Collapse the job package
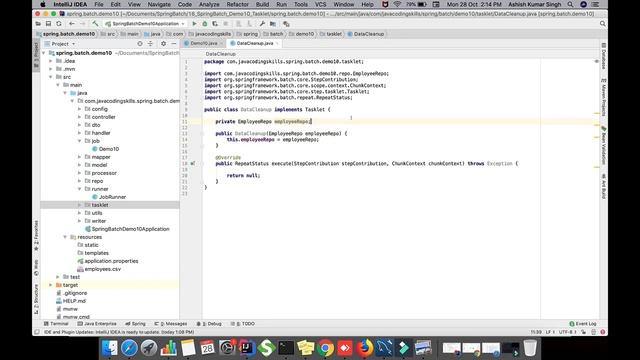Image resolution: width=640 pixels, height=360 pixels. (80, 141)
